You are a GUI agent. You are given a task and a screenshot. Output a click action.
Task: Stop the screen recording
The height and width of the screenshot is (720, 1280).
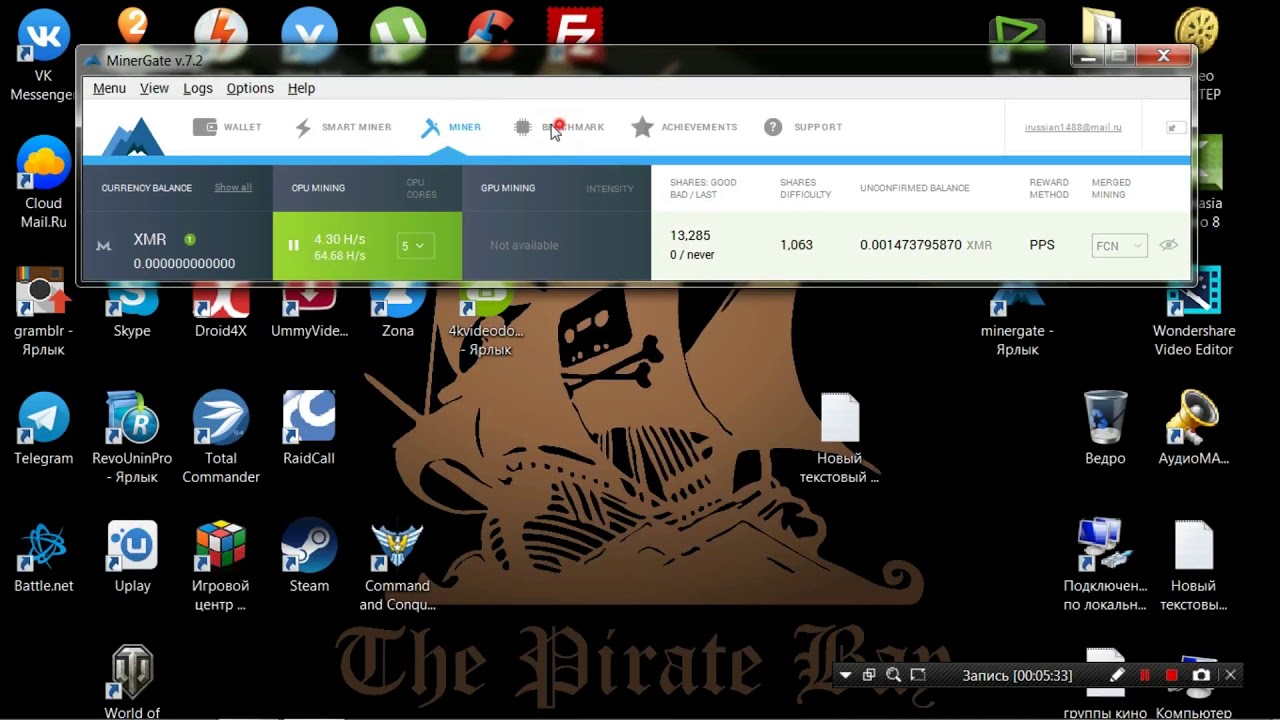coord(1172,675)
